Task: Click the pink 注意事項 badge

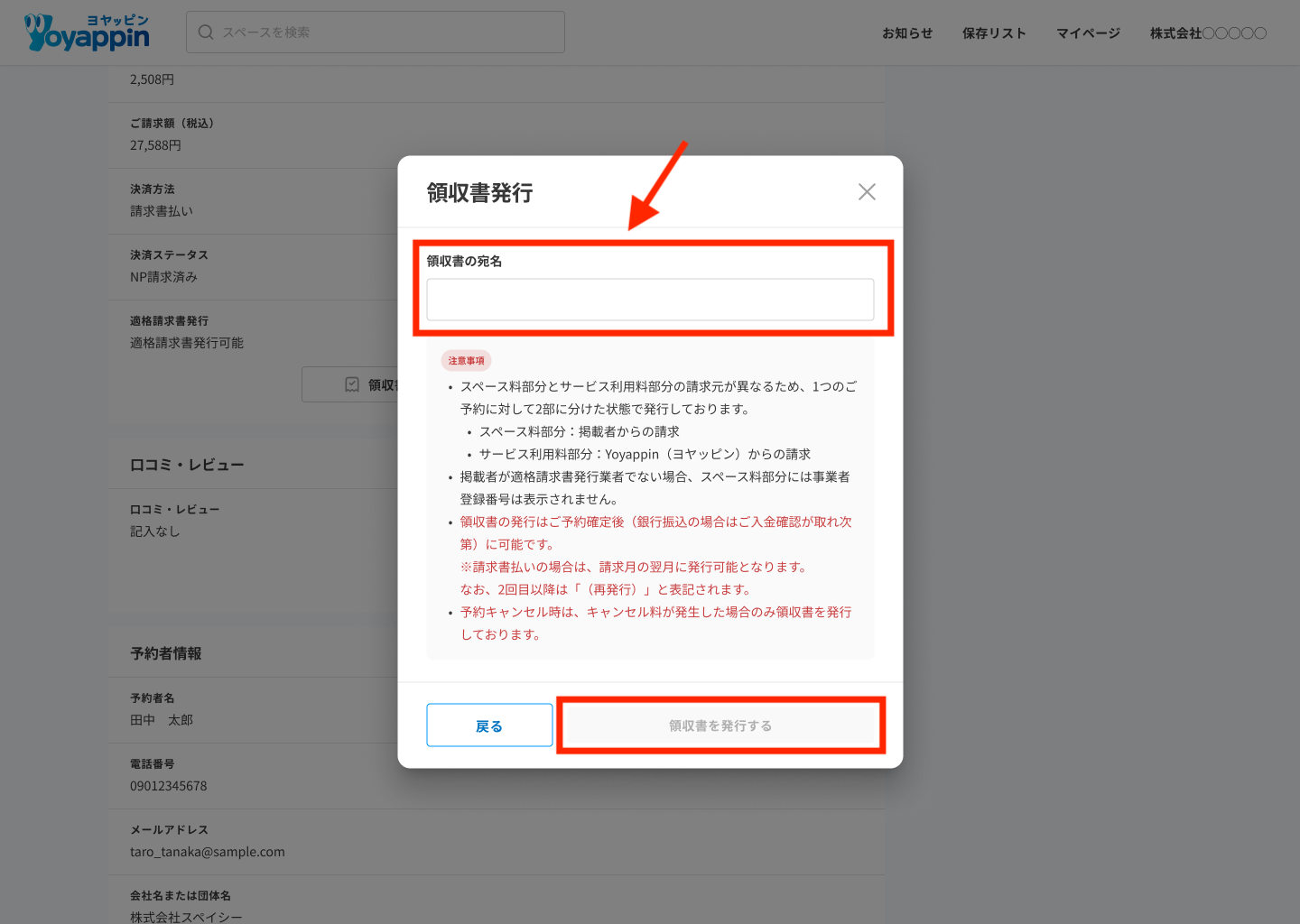Action: pos(466,360)
